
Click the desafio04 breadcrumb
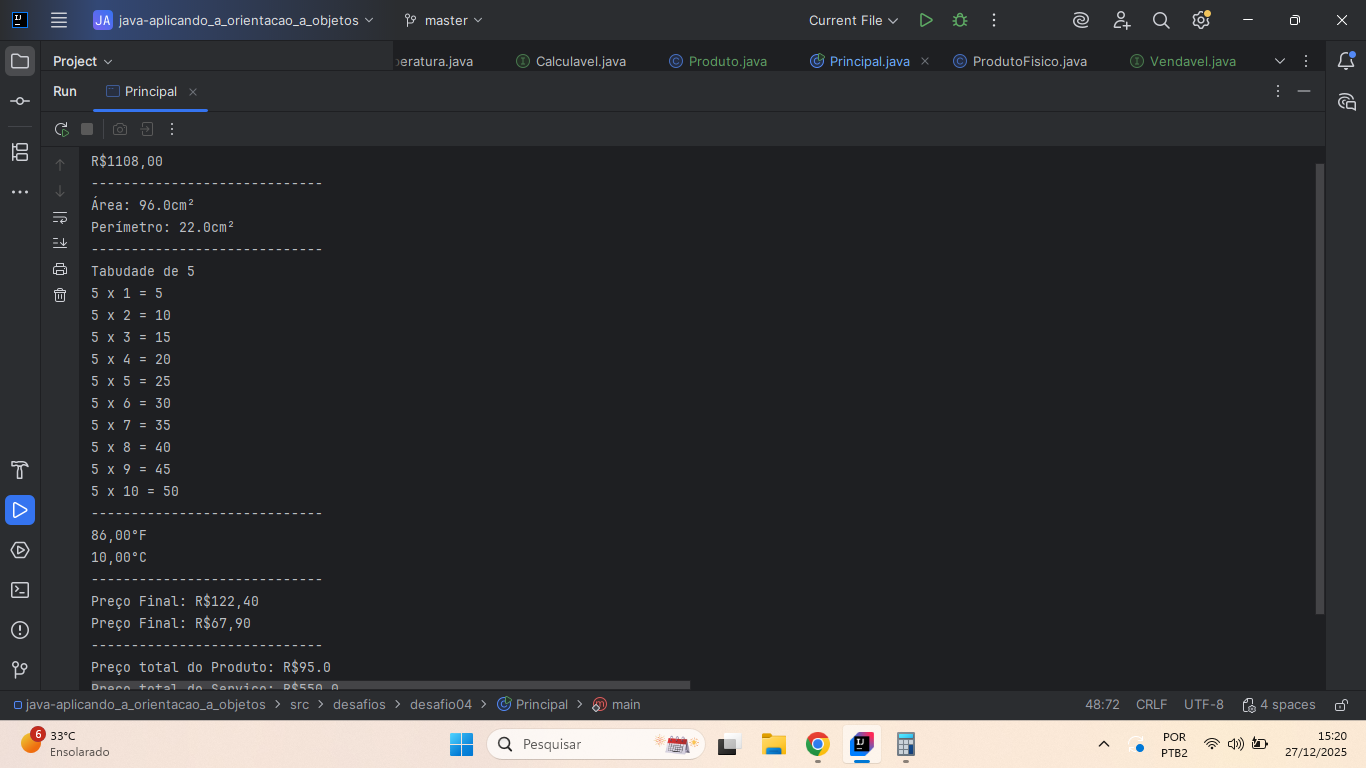coord(441,705)
